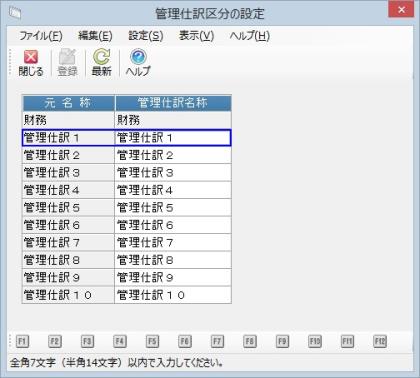Select 管理仕訳9 in 元名称 column
The image size is (420, 378).
point(68,278)
